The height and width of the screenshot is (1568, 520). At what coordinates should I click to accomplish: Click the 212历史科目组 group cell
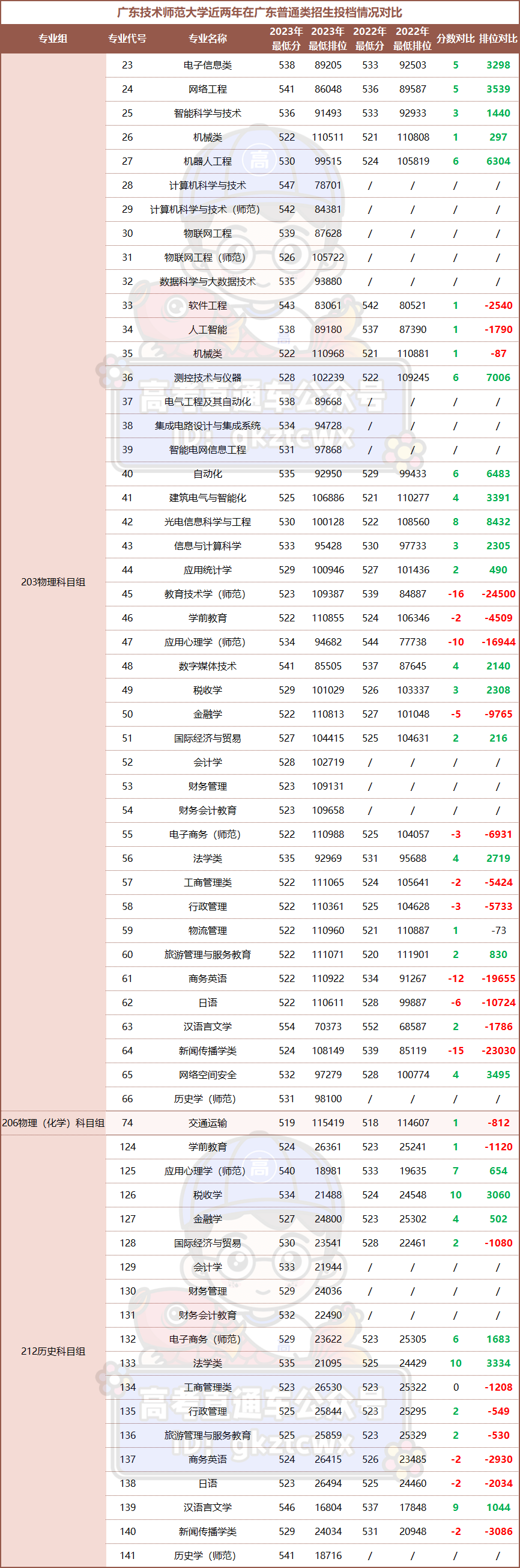point(53,1350)
